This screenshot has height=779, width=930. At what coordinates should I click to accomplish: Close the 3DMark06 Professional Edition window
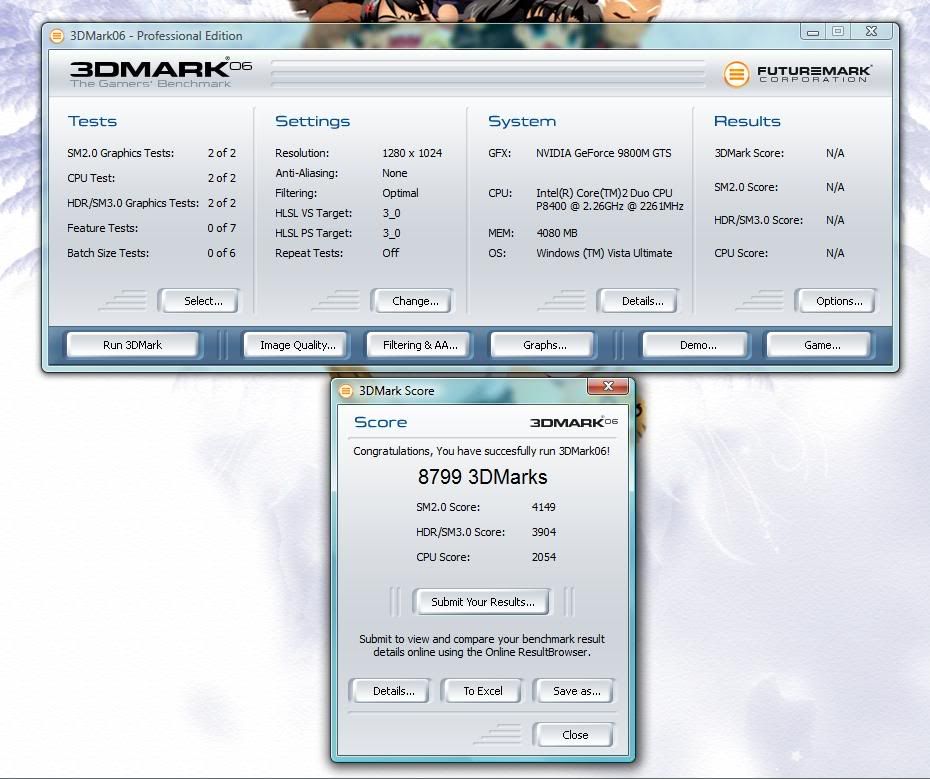coord(871,32)
